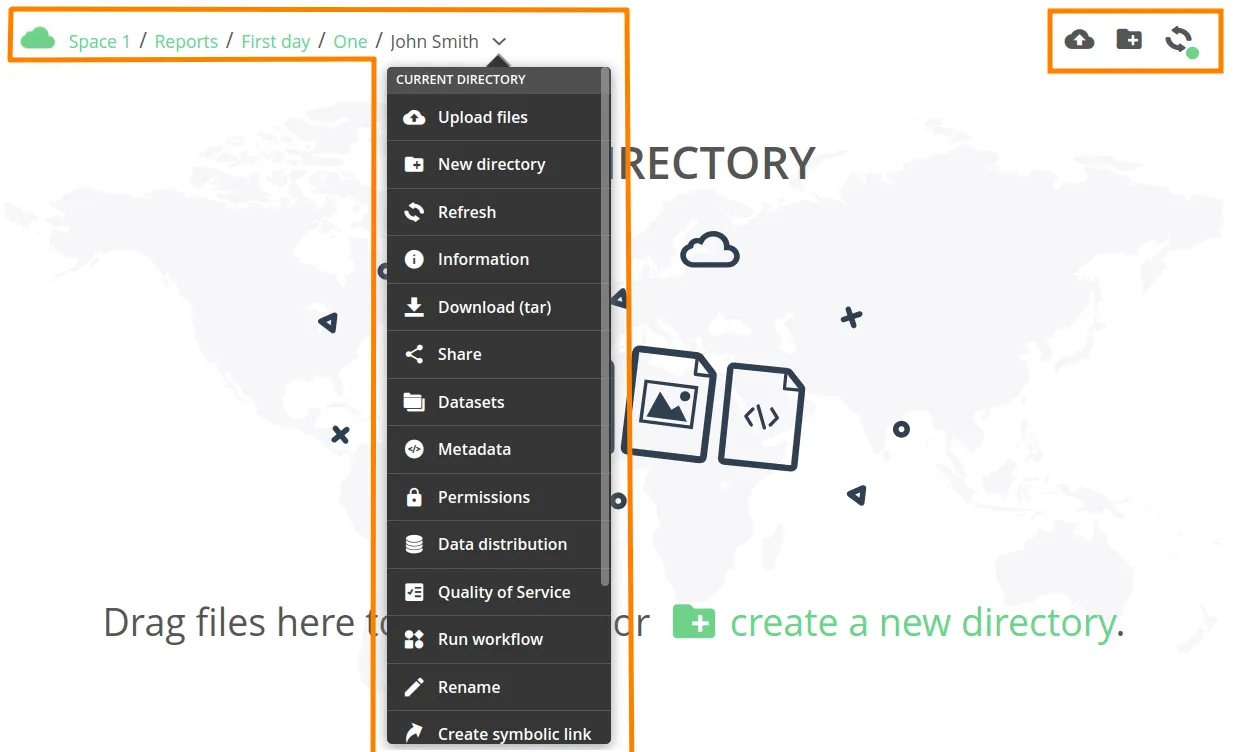Click the new directory icon in top-right toolbar
The width and height of the screenshot is (1247, 752).
tap(1129, 40)
